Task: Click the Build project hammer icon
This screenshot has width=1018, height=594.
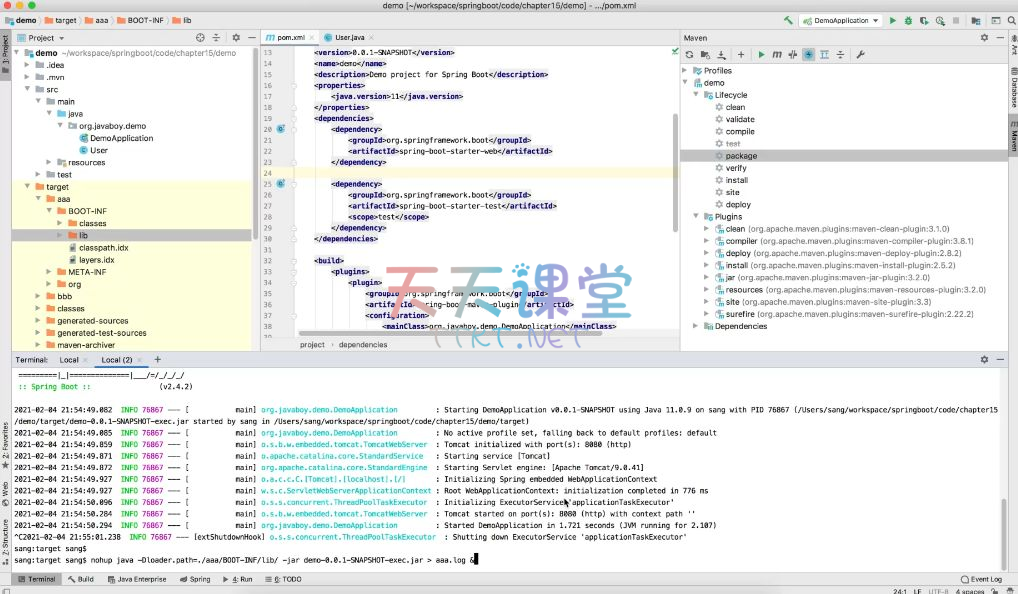Action: (x=789, y=20)
